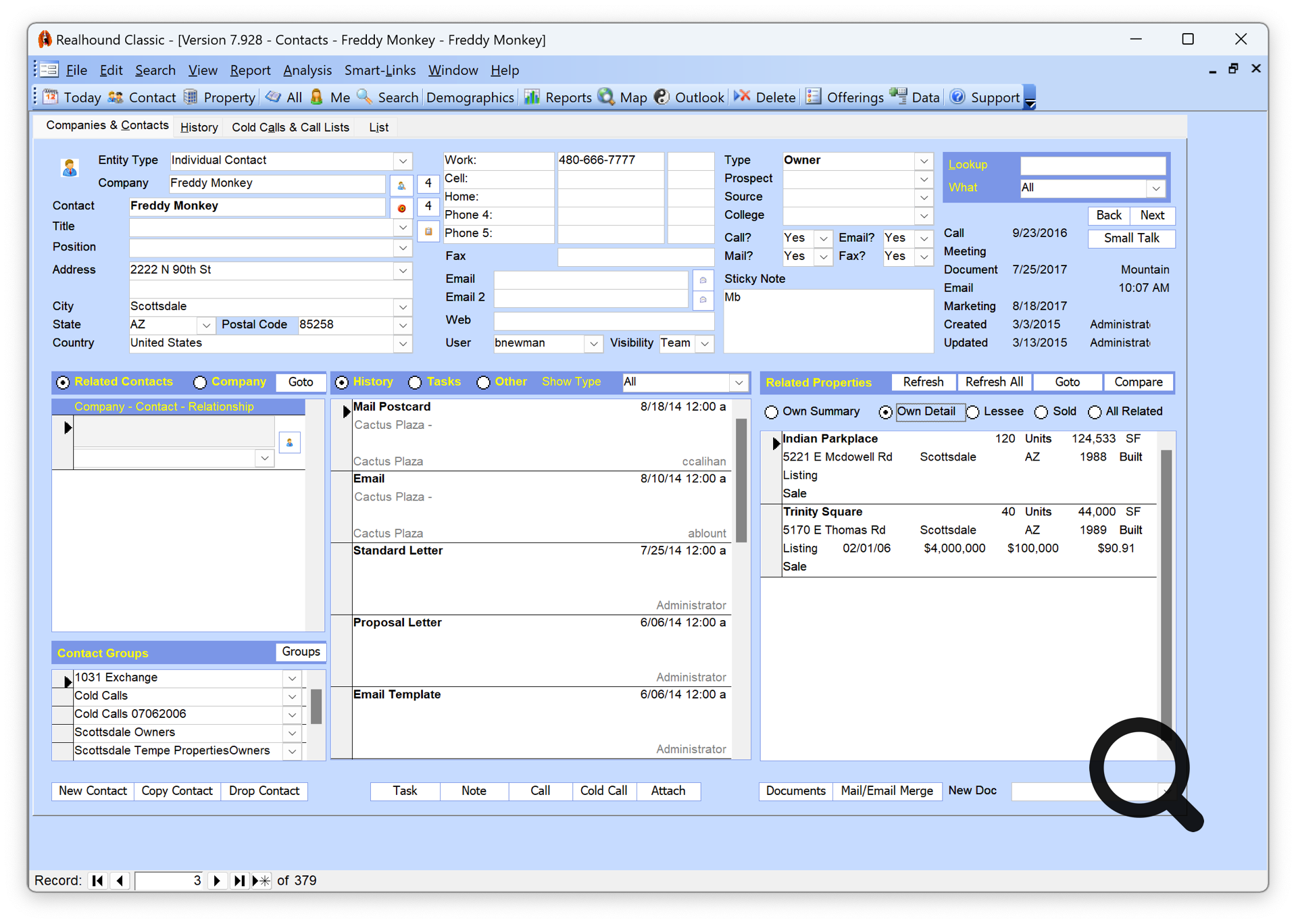Open the Analysis menu
Viewport: 1296px width, 924px height.
pos(307,70)
